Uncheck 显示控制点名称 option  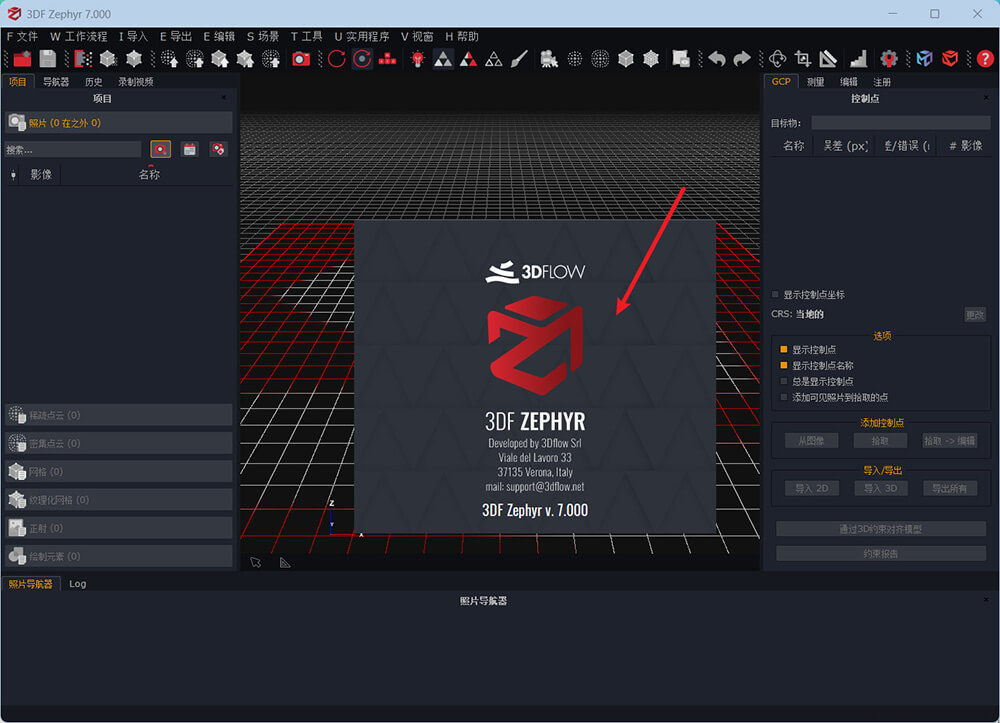[x=784, y=365]
